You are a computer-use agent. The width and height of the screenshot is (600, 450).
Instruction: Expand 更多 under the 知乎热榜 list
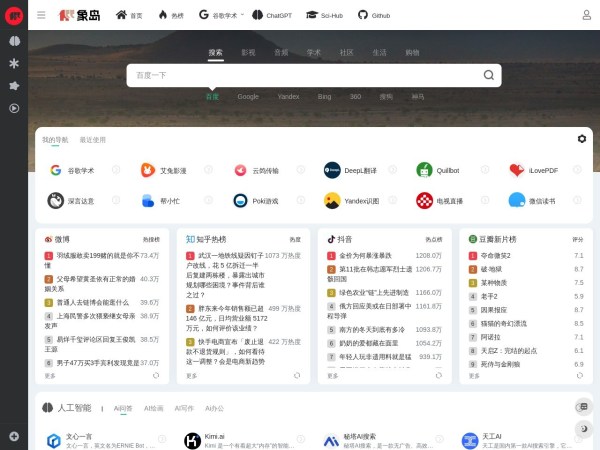[192, 376]
